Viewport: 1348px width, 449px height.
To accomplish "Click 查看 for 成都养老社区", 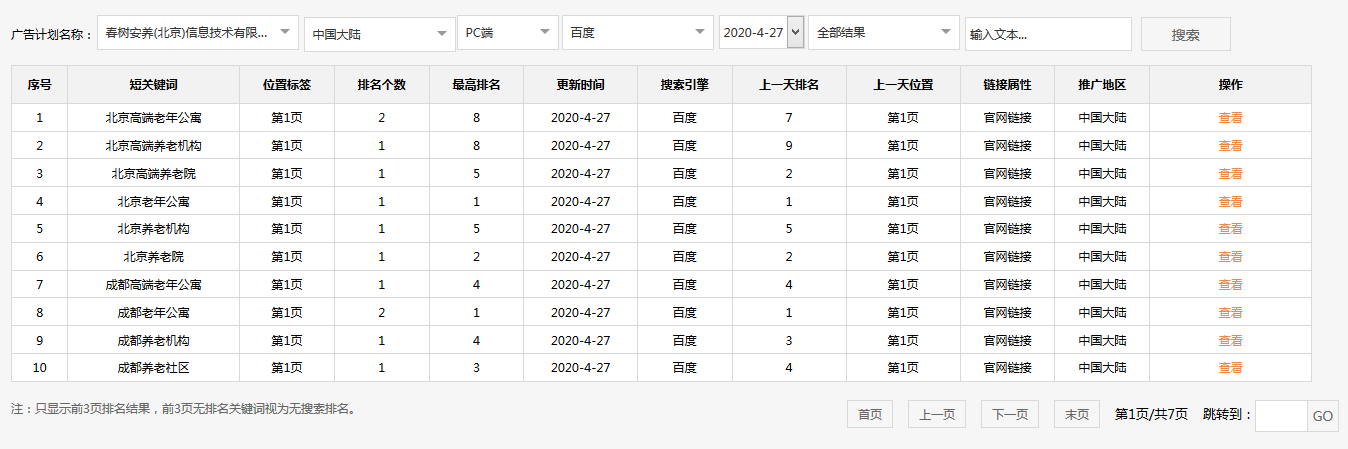I will point(1230,368).
